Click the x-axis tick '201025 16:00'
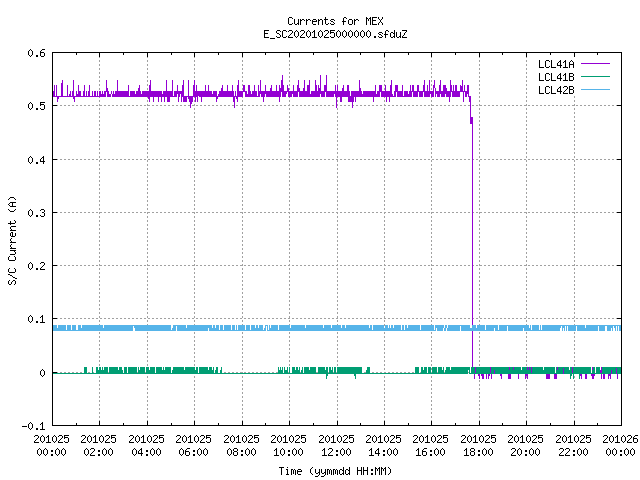 coord(430,445)
